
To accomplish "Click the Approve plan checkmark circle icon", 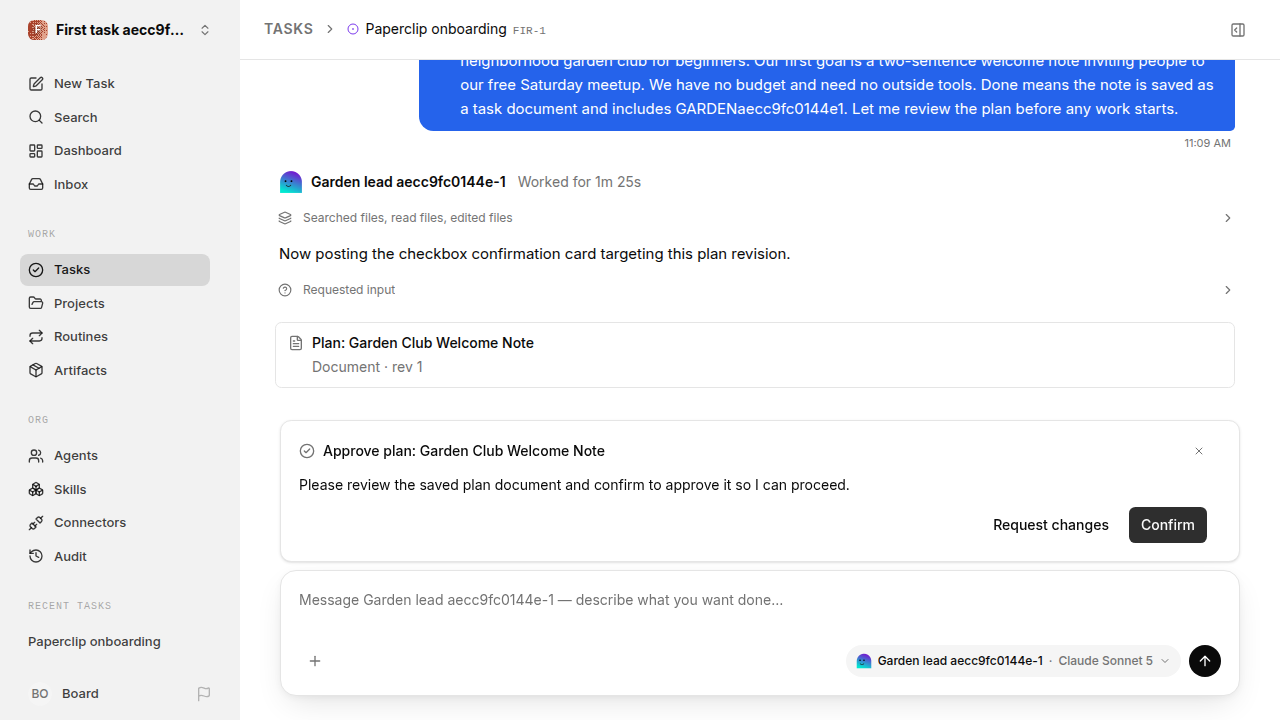I will pyautogui.click(x=307, y=451).
